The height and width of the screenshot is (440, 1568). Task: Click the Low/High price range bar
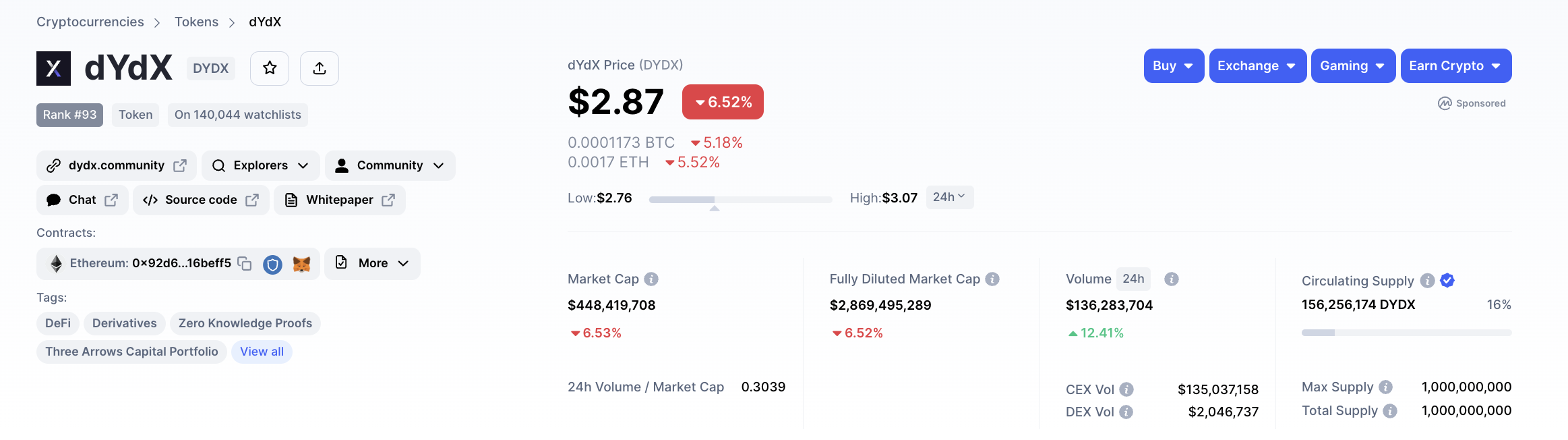[x=740, y=200]
